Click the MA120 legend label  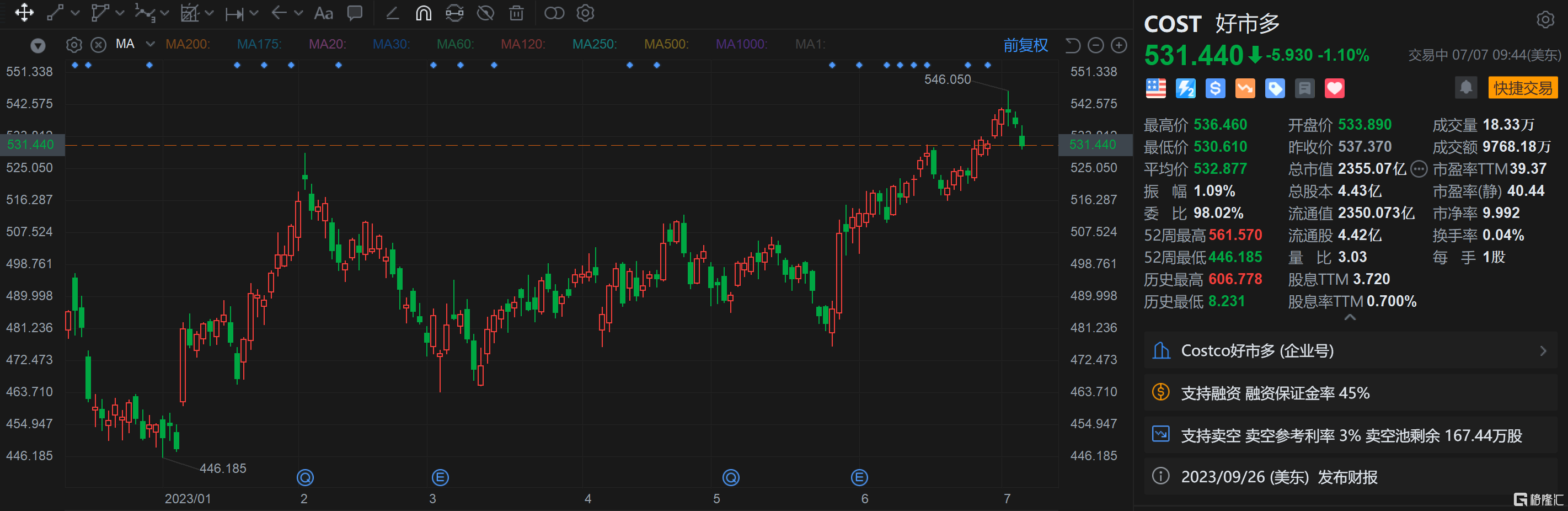[x=523, y=44]
